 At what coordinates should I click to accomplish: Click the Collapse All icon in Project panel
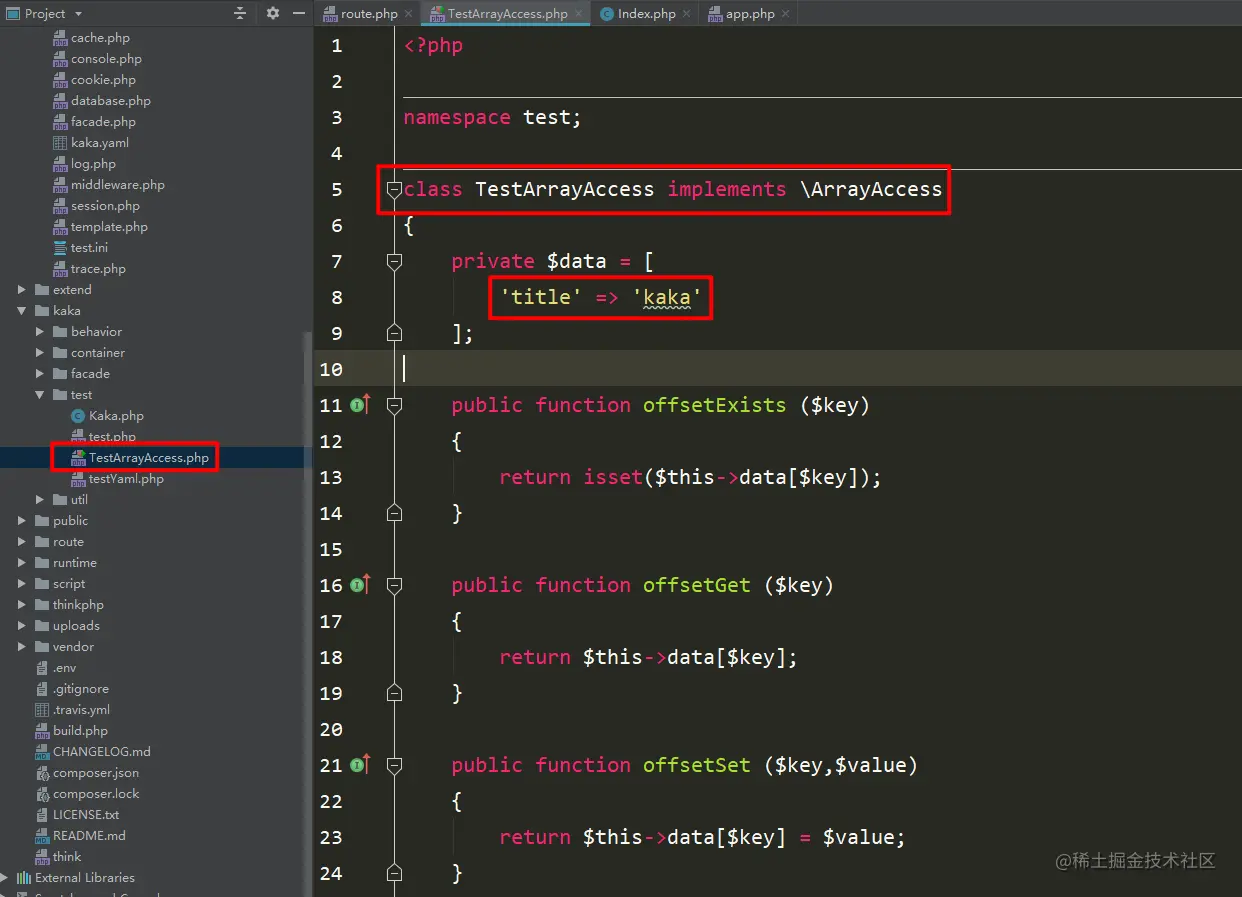[x=240, y=13]
